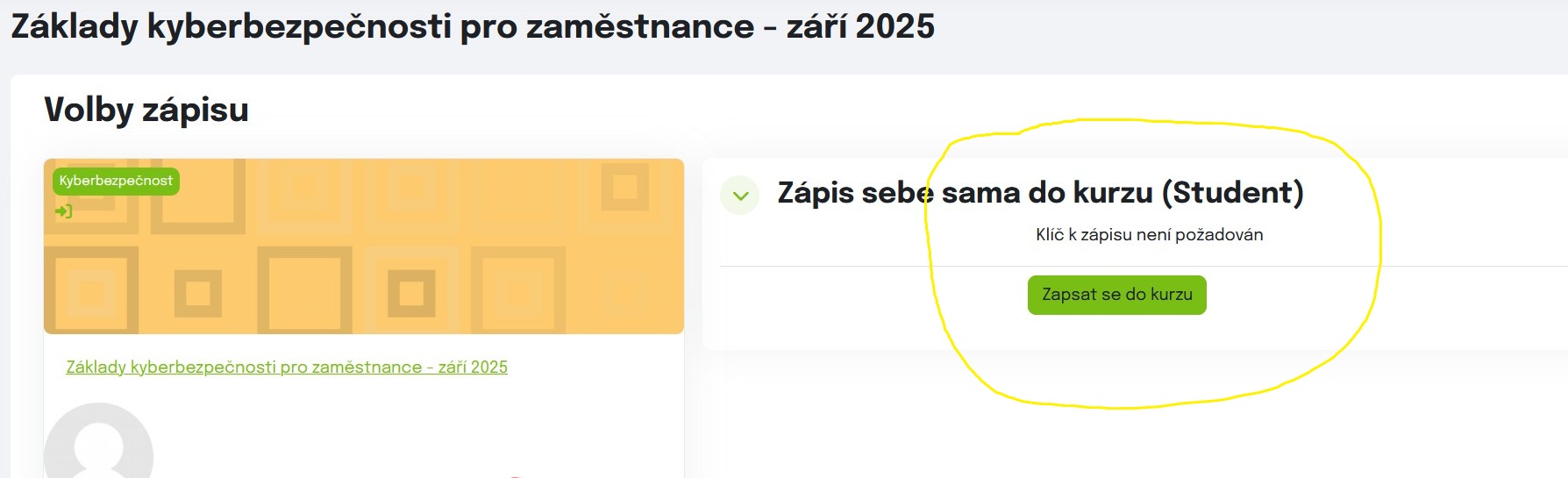Click the "Volby zápisu" section heading
Screen dimensions: 1568x478
point(146,111)
